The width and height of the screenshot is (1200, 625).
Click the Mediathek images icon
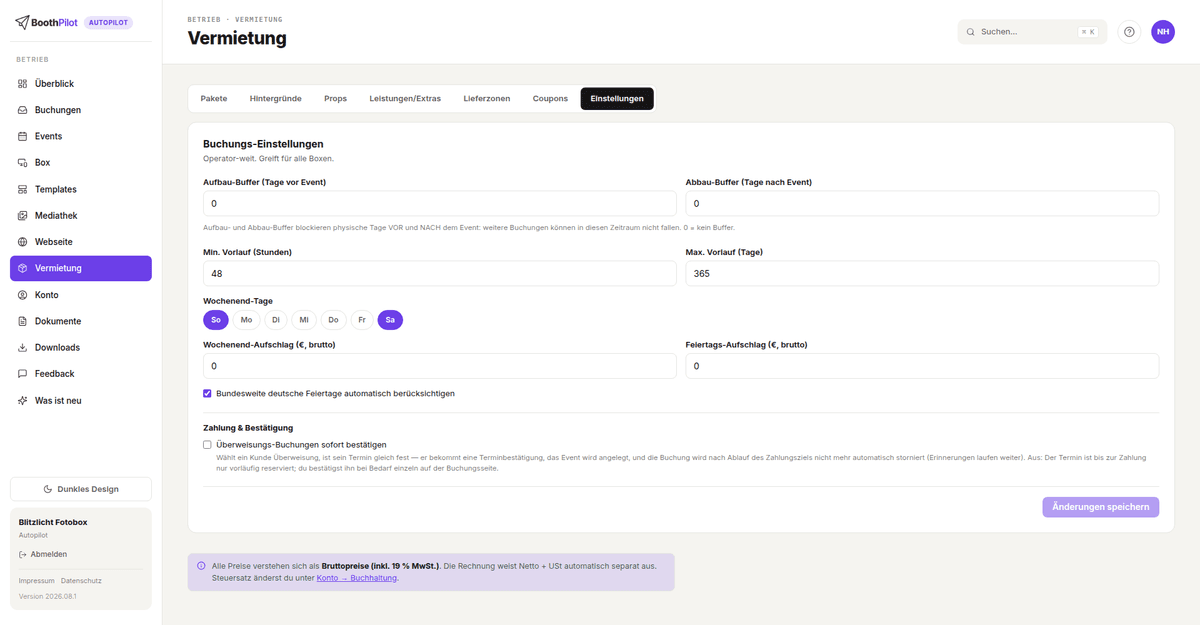pyautogui.click(x=23, y=215)
